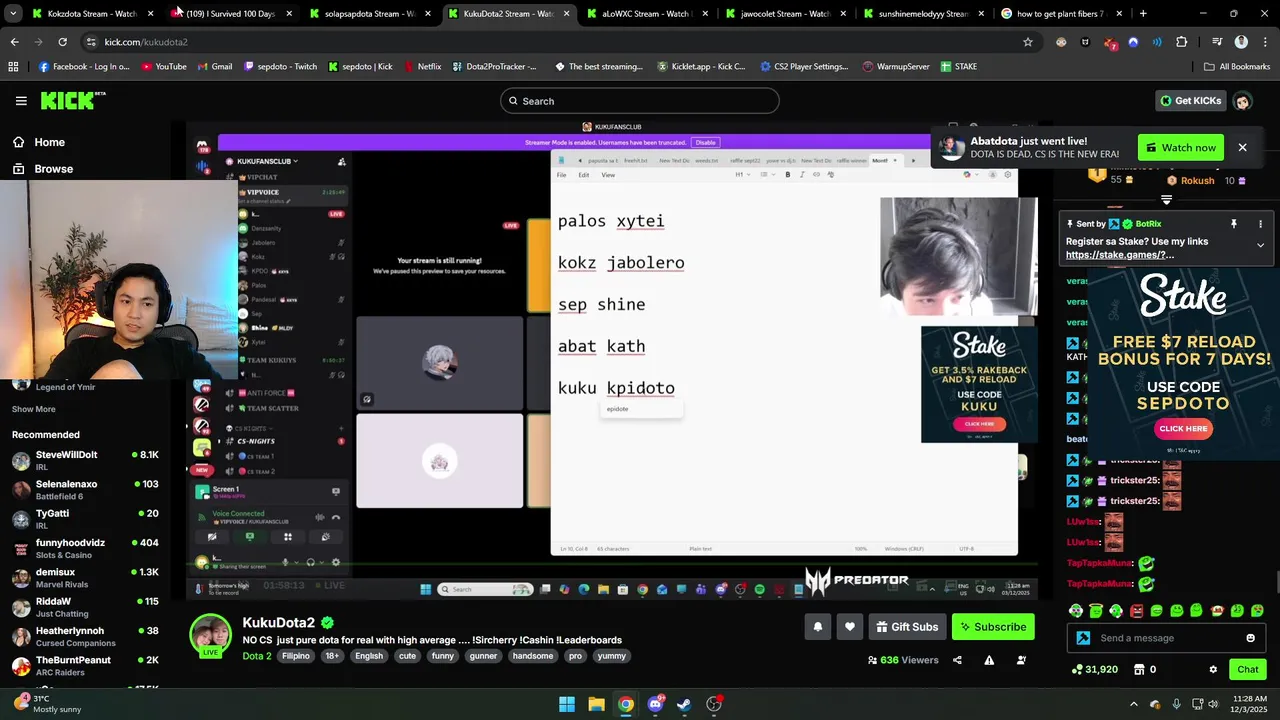Click the Chrome taskbar icon

tap(625, 704)
